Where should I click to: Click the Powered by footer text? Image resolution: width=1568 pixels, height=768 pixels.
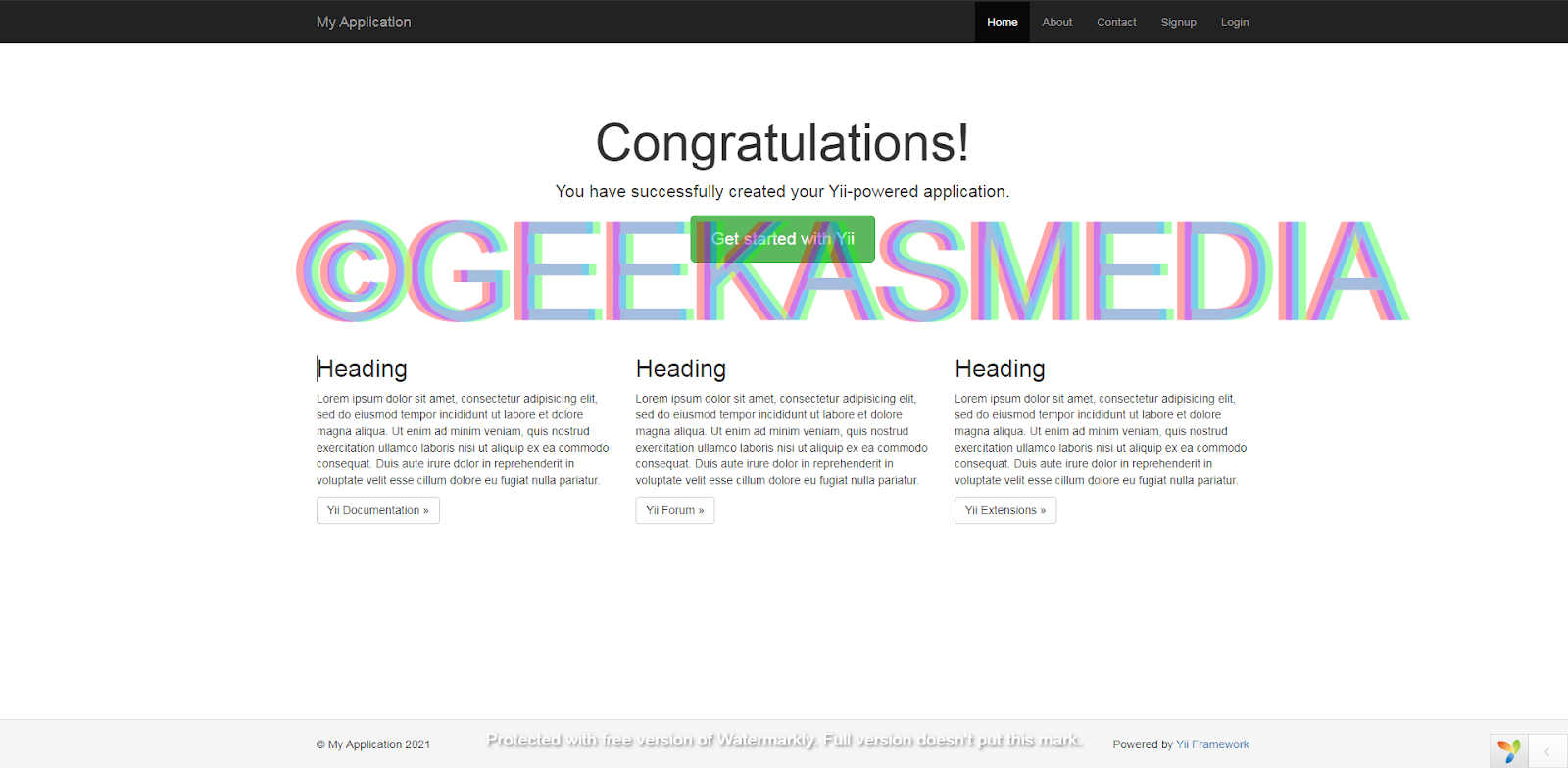pos(1143,744)
